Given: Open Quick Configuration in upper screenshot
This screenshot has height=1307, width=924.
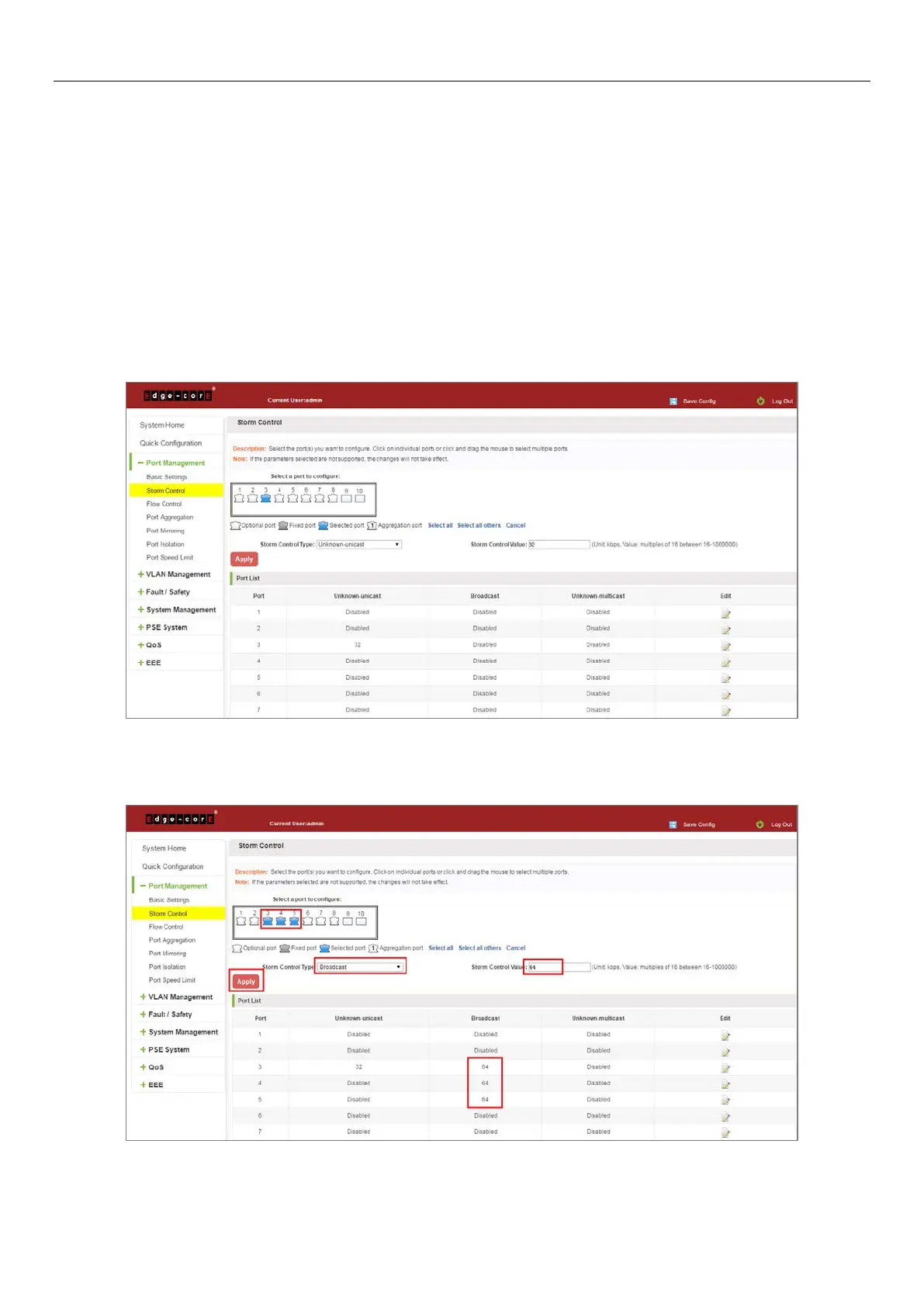Looking at the screenshot, I should 171,443.
